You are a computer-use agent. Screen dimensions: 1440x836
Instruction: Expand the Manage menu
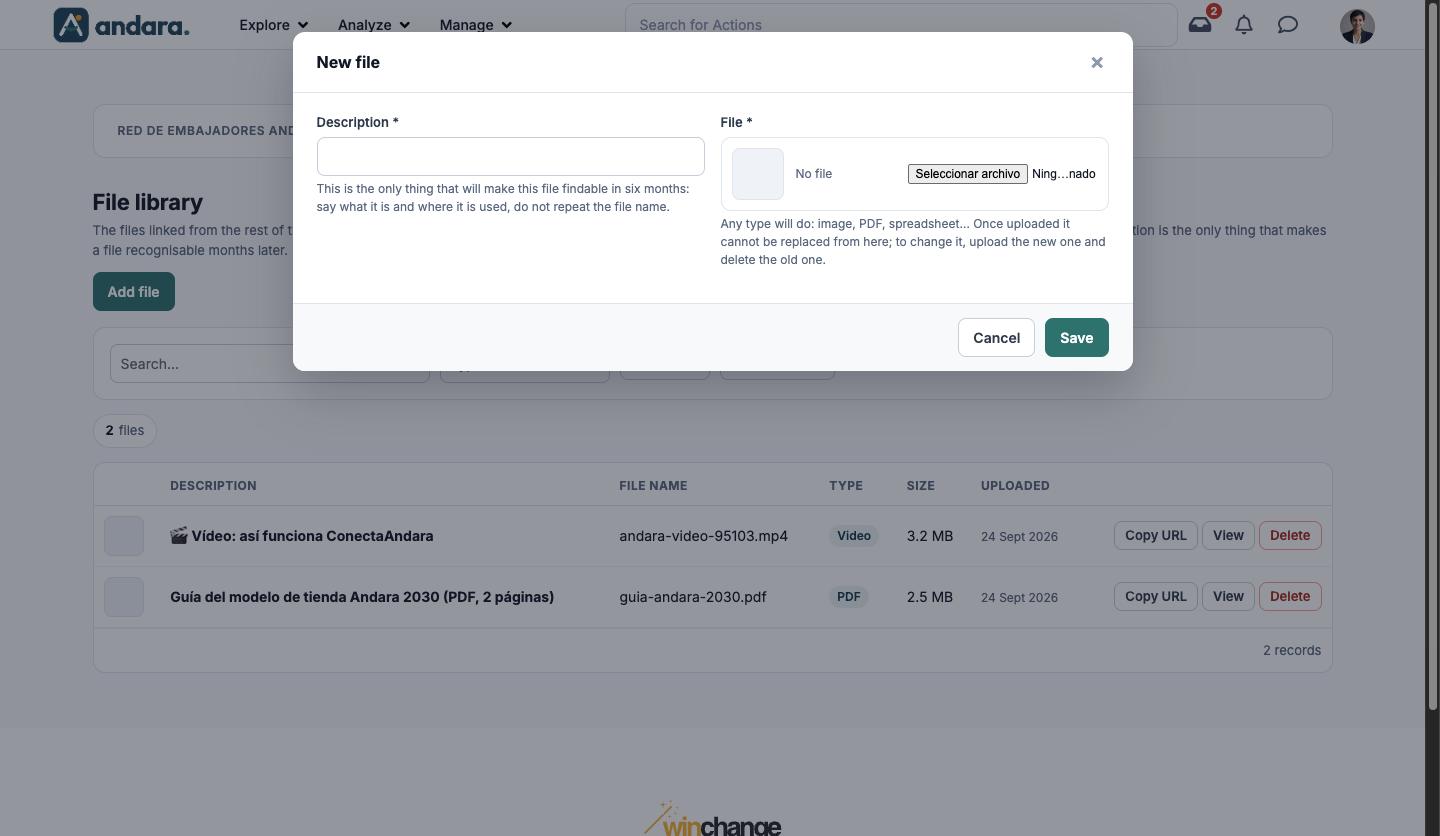[x=475, y=25]
